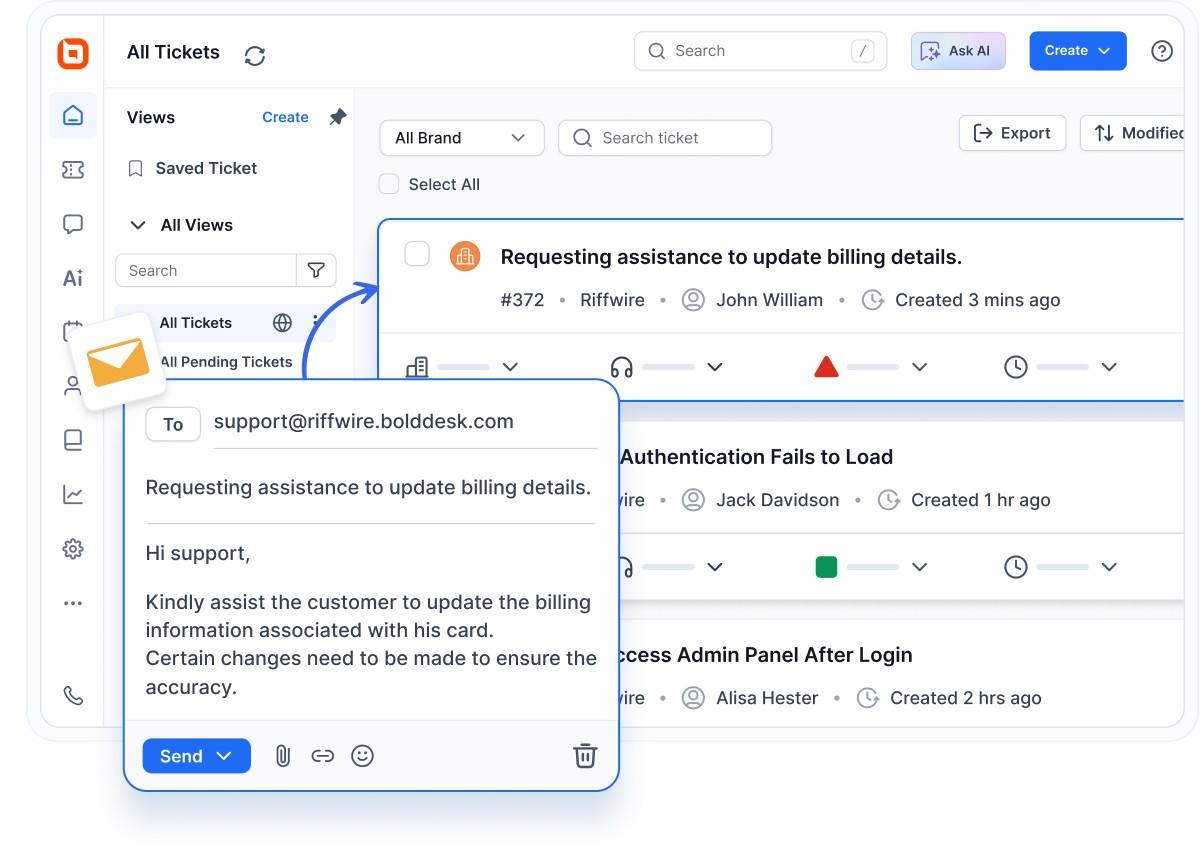
Task: Tick the checkbox on ticket #372
Action: click(417, 255)
